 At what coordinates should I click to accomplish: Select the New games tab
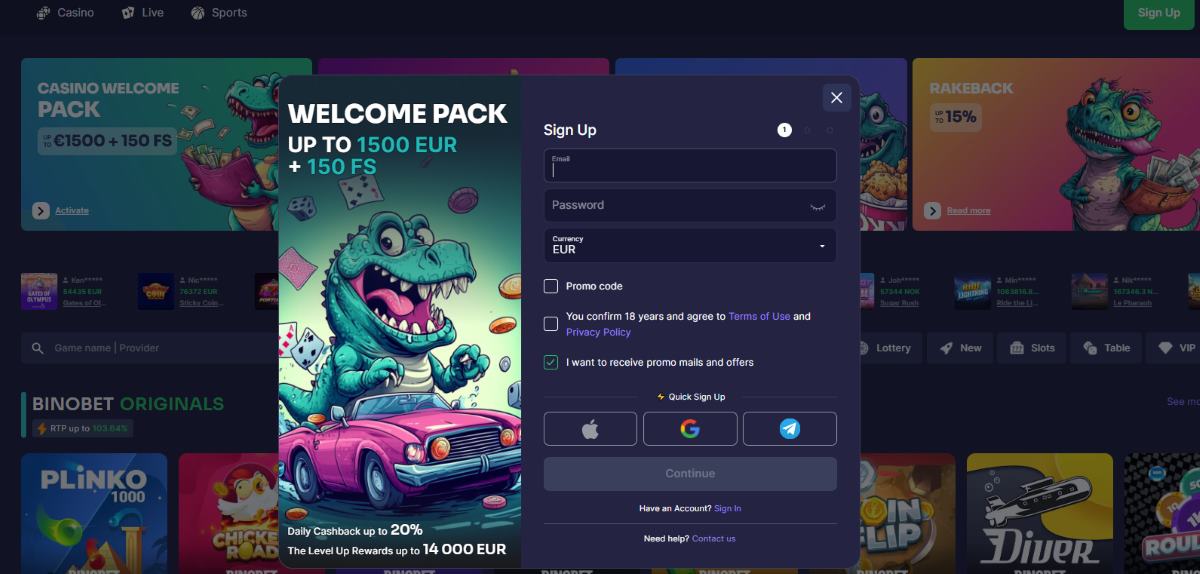[x=961, y=348]
